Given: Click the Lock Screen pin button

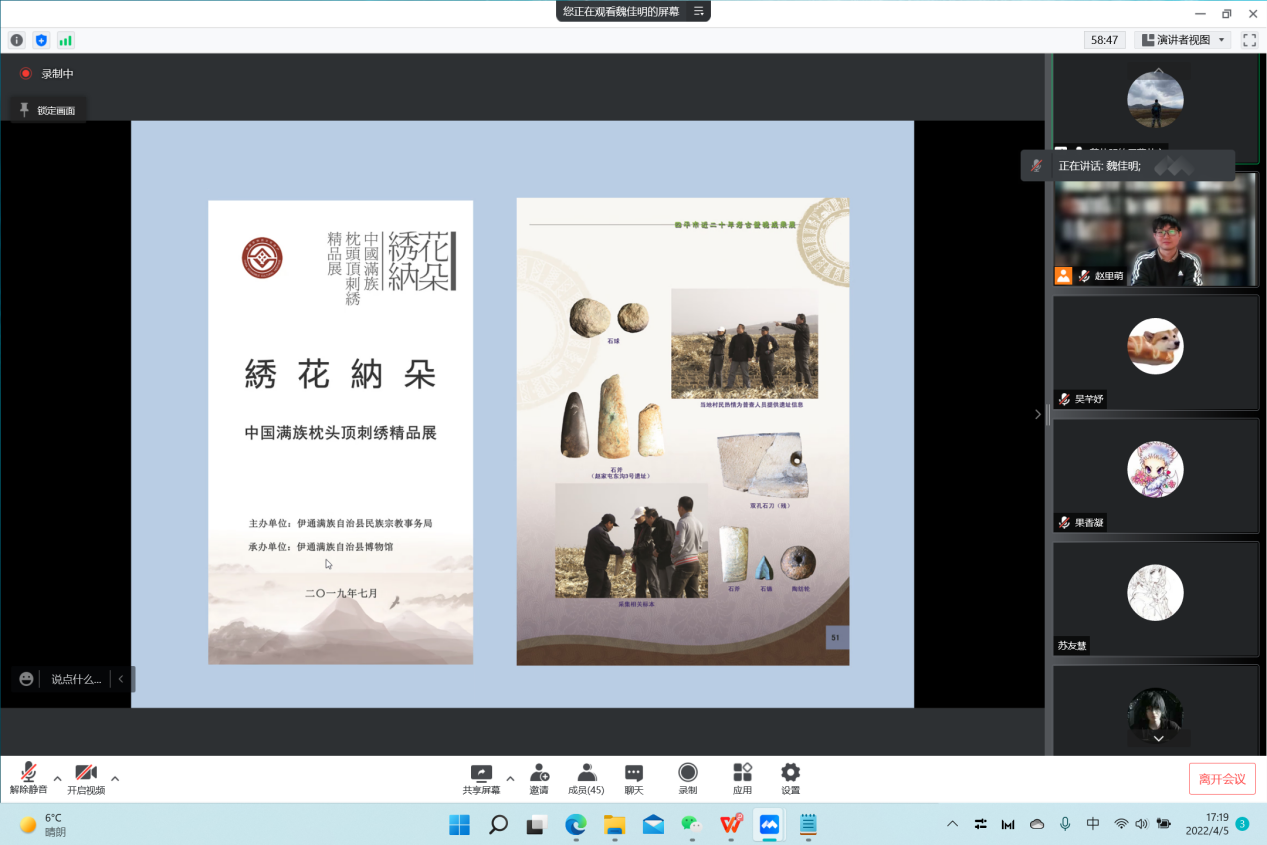Looking at the screenshot, I should coord(47,110).
